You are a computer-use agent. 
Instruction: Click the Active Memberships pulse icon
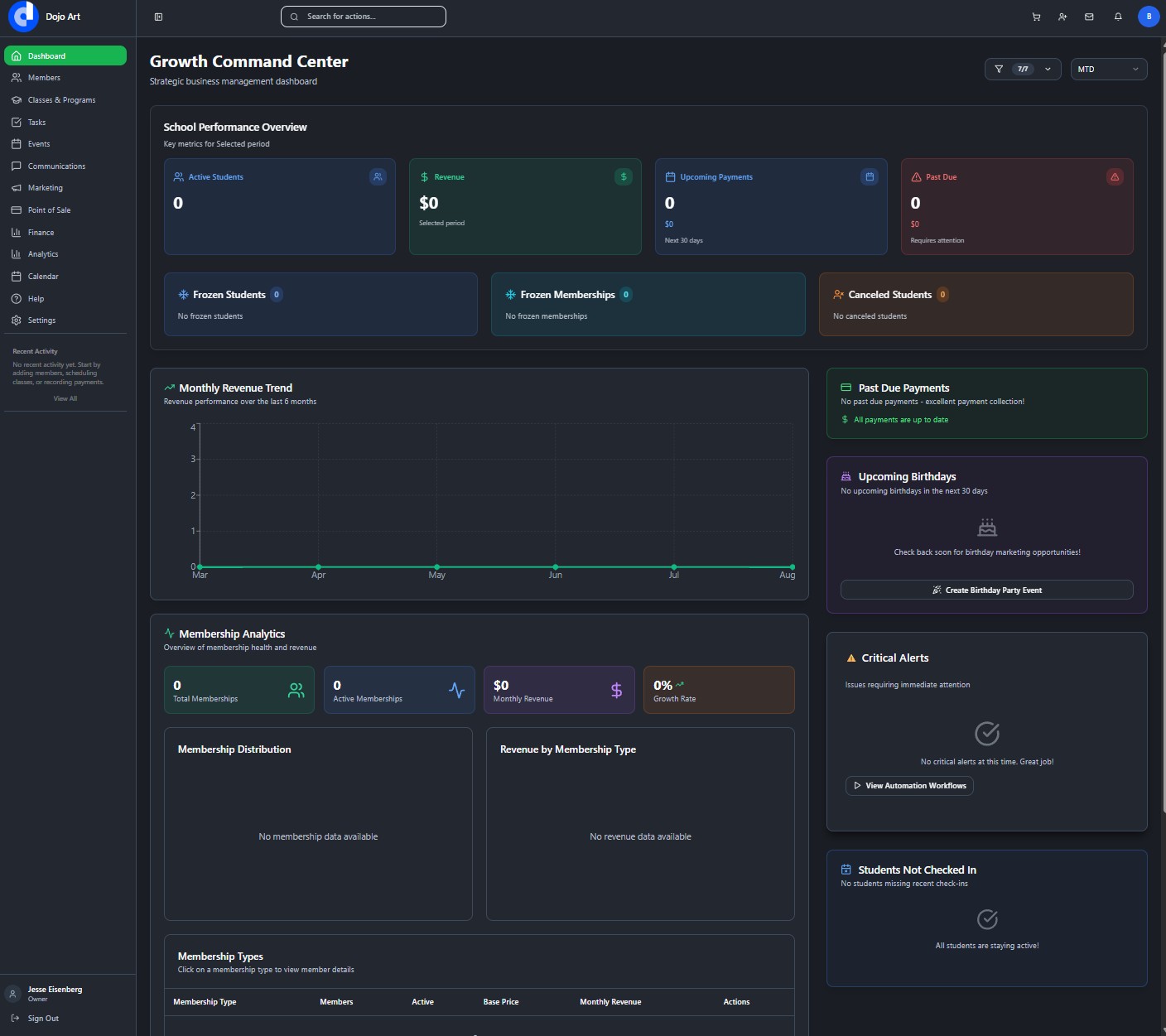pos(456,690)
